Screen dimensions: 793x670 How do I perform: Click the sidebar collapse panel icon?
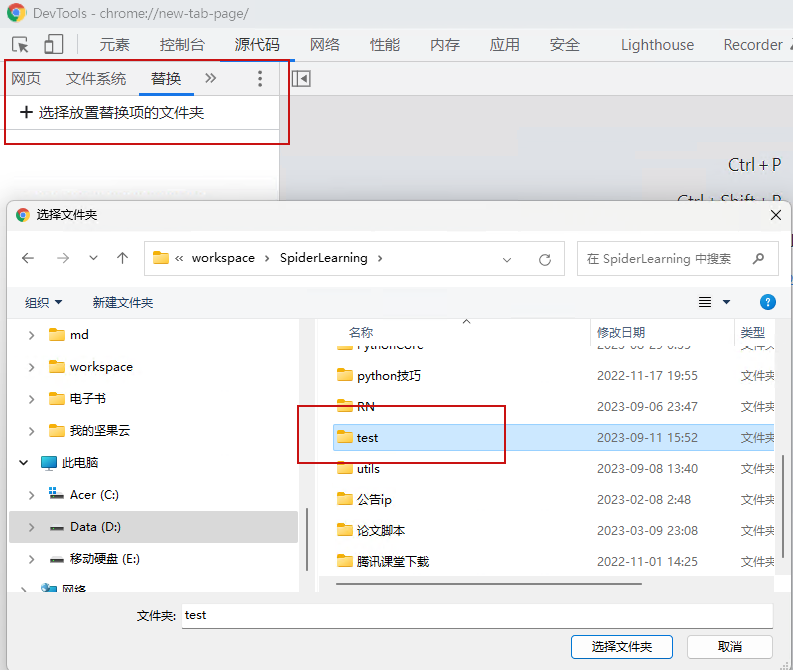click(301, 78)
